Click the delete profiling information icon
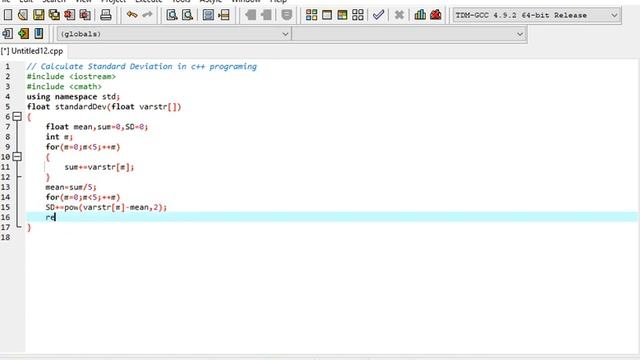This screenshot has width=640, height=360. coord(436,15)
